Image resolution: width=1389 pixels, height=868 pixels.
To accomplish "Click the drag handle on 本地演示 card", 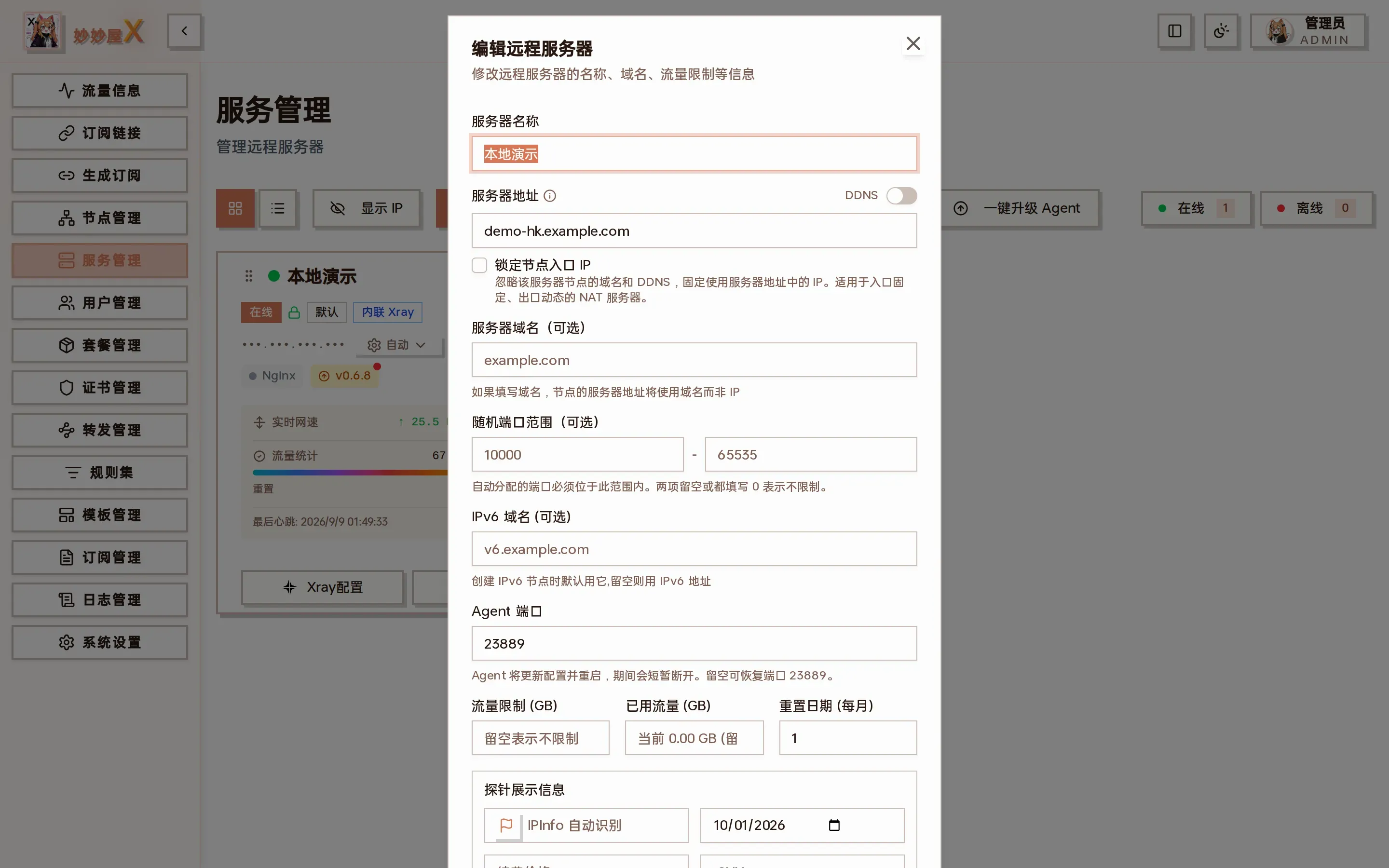I will (248, 276).
